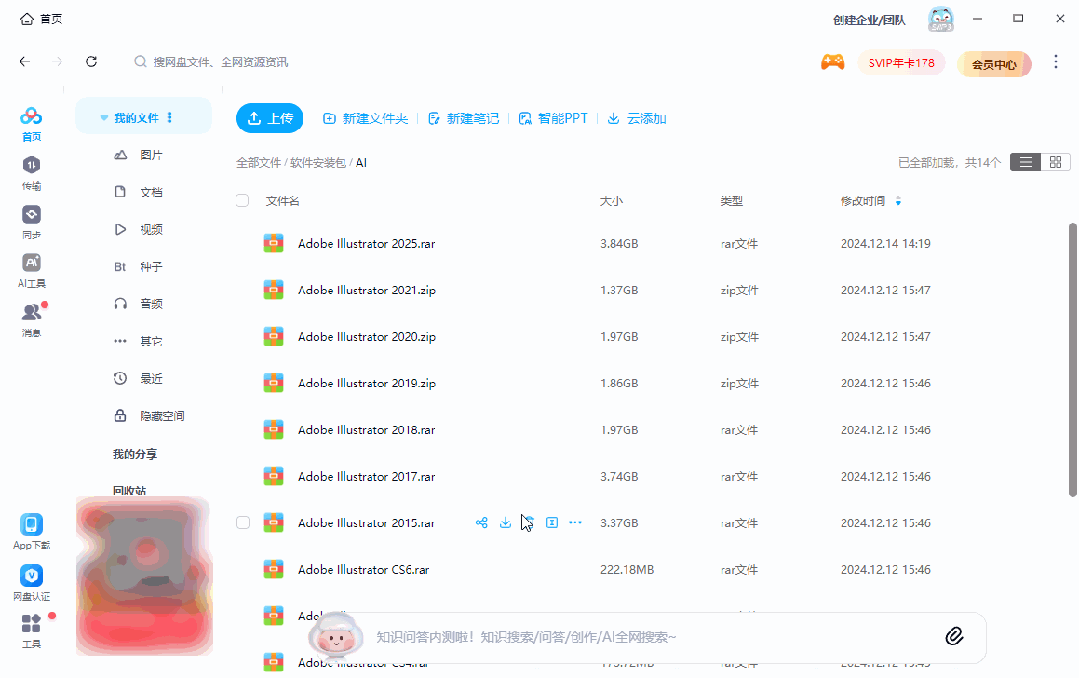This screenshot has width=1079, height=678.
Task: Toggle the 修改时间 sort order arrows
Action: [x=897, y=200]
